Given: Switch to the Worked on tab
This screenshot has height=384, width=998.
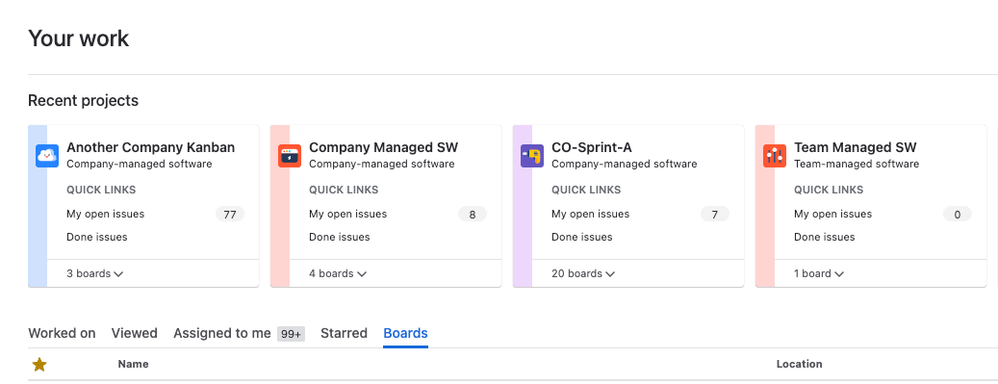Looking at the screenshot, I should click(x=62, y=333).
